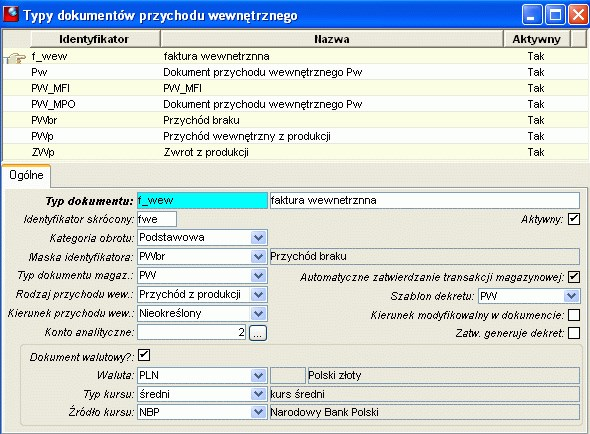Viewport: 590px width, 434px height.
Task: Check the Zatw. generuje dekret box
Action: coord(573,333)
